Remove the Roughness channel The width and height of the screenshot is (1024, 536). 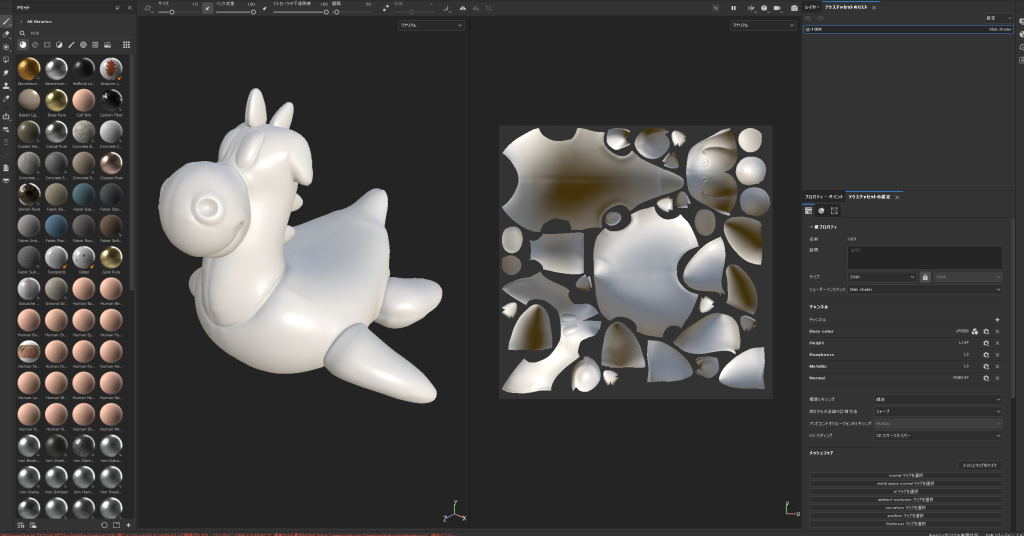(x=997, y=355)
